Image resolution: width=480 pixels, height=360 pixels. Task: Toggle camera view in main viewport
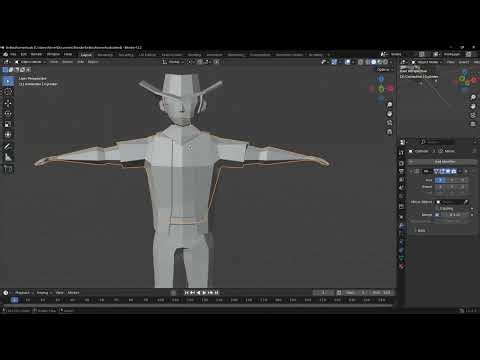[389, 123]
